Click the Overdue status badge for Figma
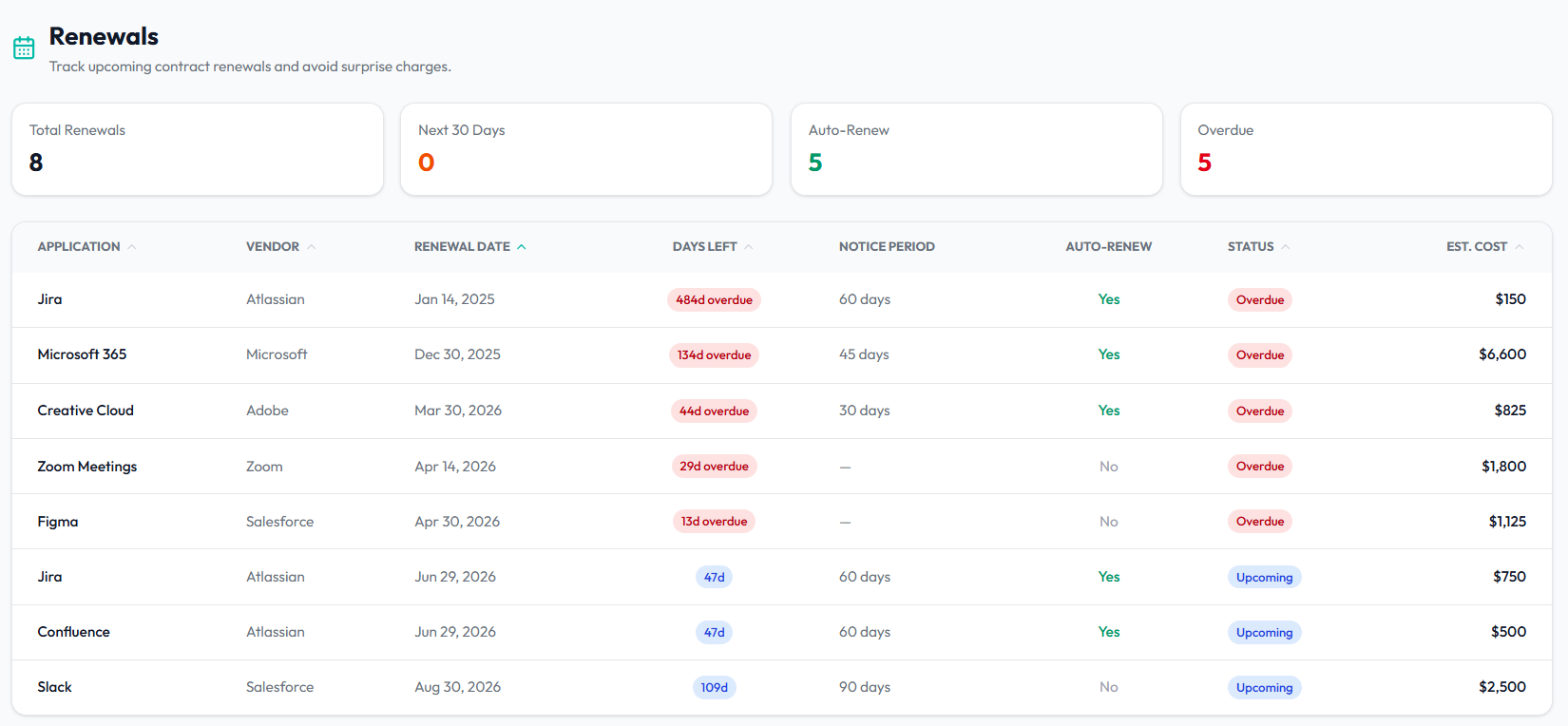This screenshot has width=1568, height=726. (x=1260, y=522)
